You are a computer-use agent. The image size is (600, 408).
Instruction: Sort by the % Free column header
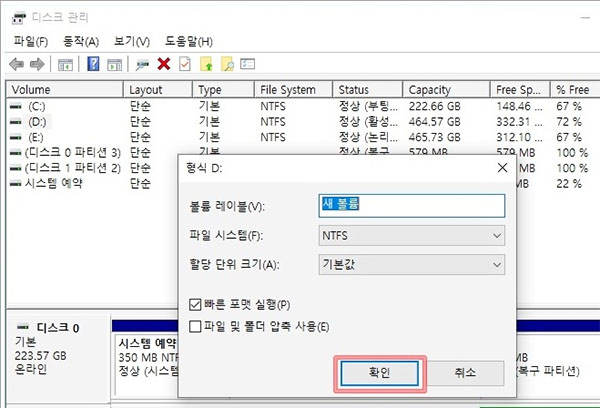[x=575, y=90]
